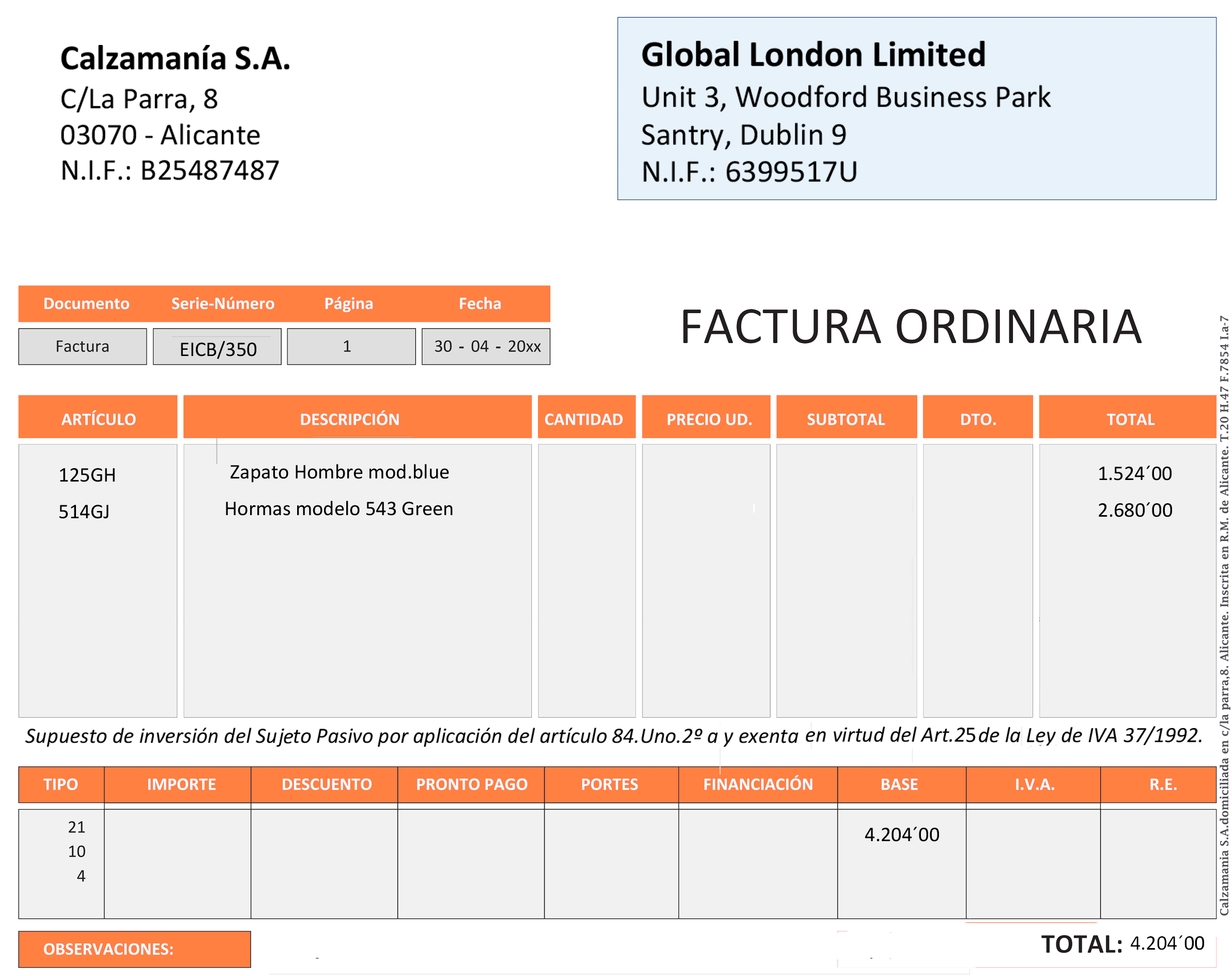Select the EICB/350 serie-número field
Screen dimensions: 1232x976
click(217, 347)
